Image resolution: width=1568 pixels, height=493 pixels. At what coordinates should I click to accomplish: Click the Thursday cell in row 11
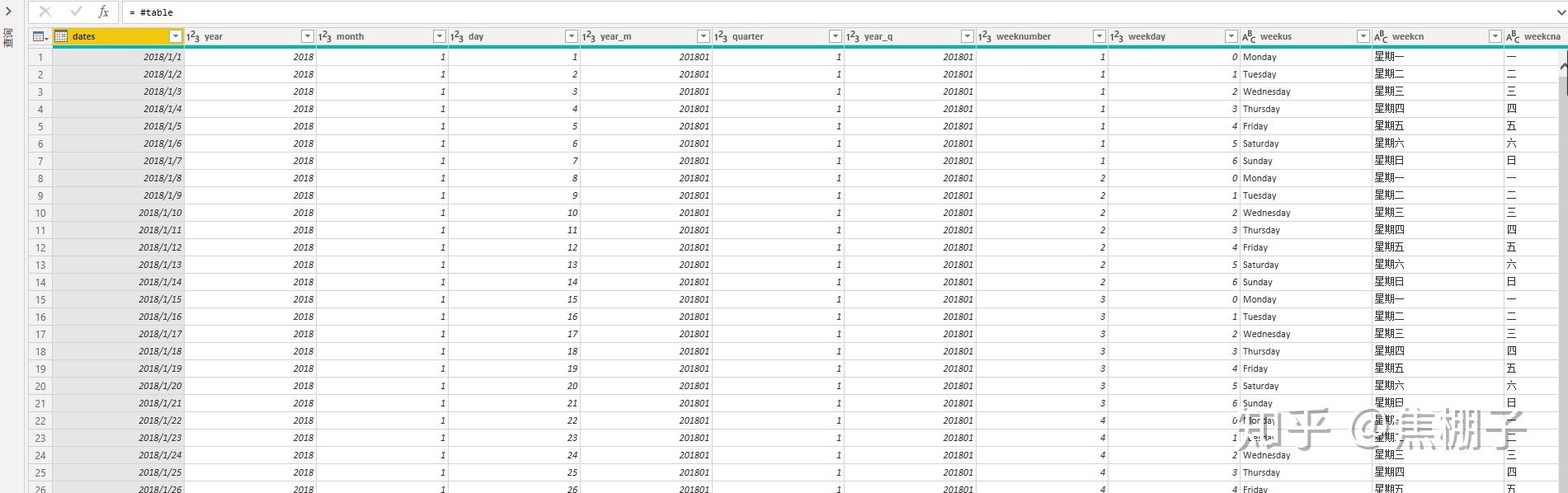[1306, 230]
